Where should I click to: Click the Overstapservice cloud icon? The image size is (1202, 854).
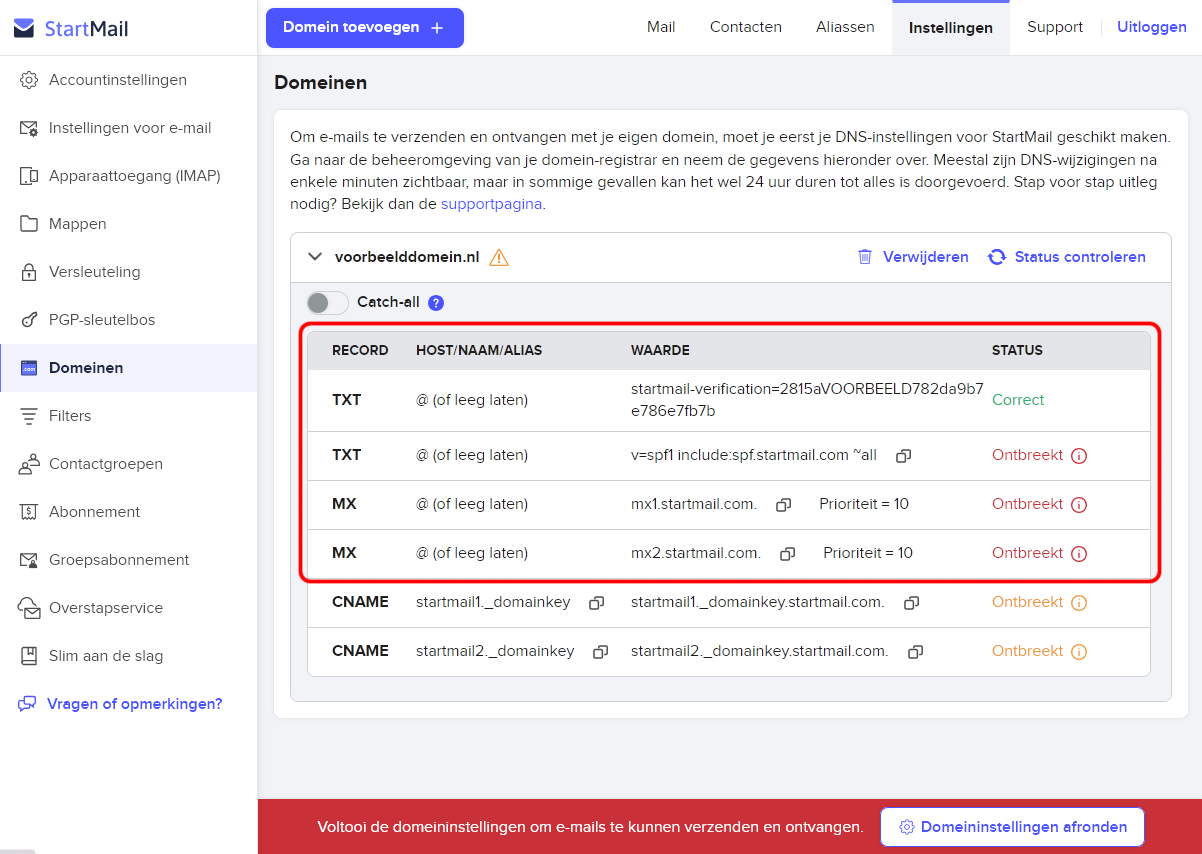(29, 608)
